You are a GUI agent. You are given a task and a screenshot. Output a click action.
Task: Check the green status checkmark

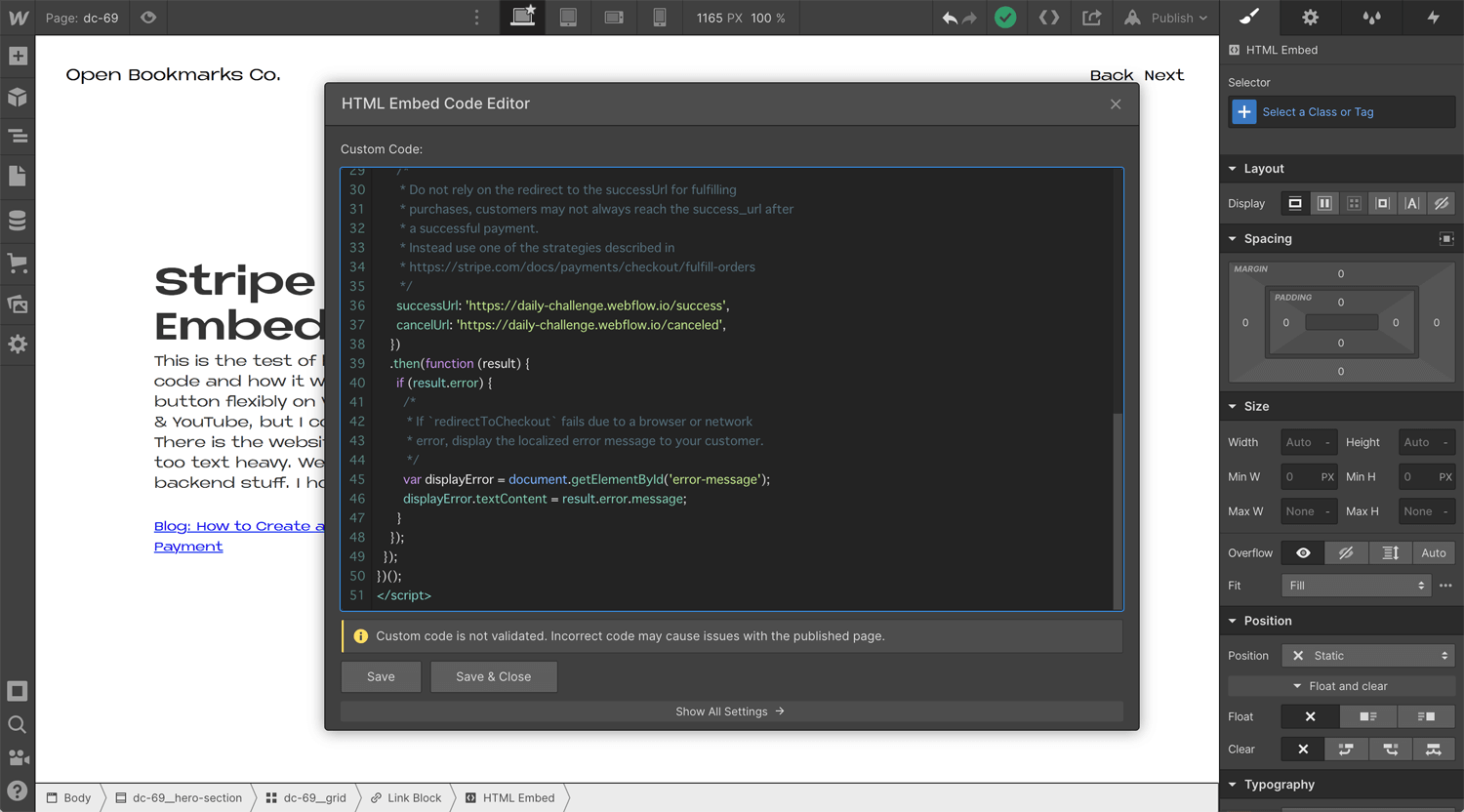[1005, 18]
